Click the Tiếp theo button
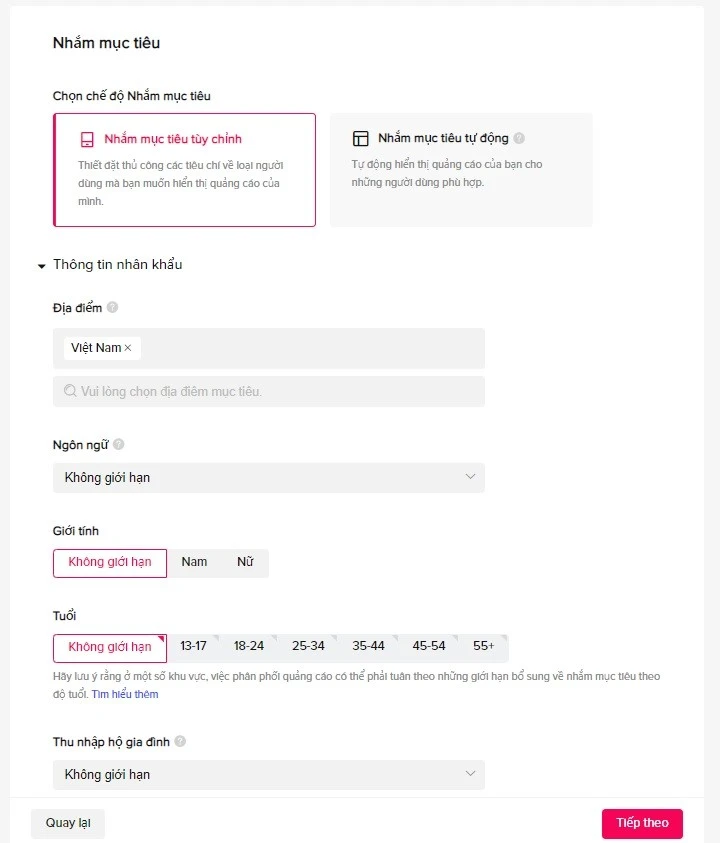Viewport: 720px width, 843px height. tap(642, 823)
